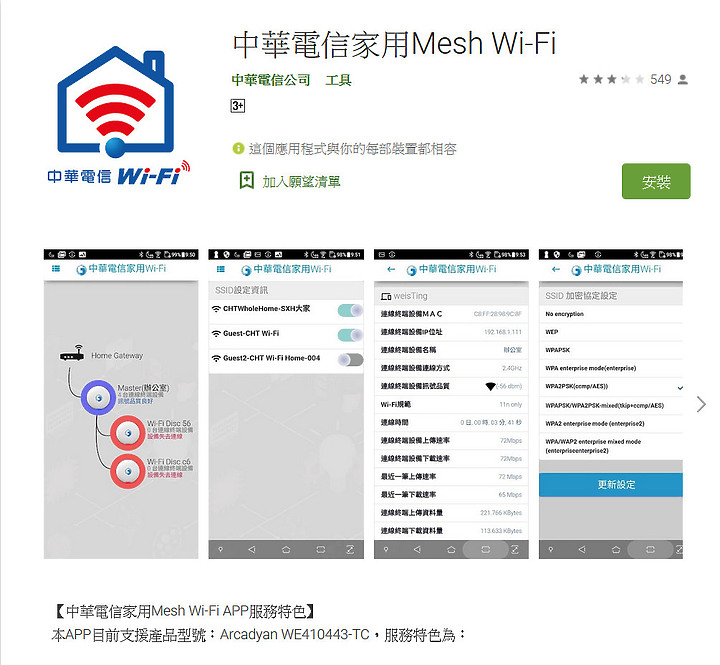Click the Home Gateway router icon
This screenshot has width=720, height=665.
[72, 354]
